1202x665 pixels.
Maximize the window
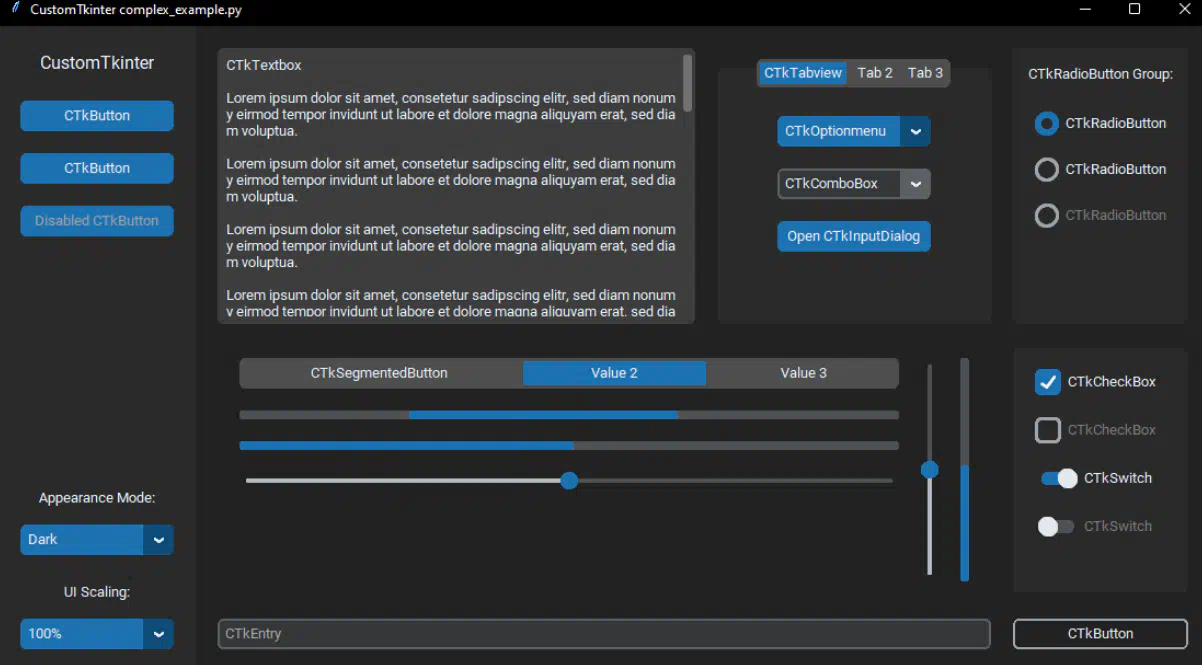click(x=1134, y=10)
